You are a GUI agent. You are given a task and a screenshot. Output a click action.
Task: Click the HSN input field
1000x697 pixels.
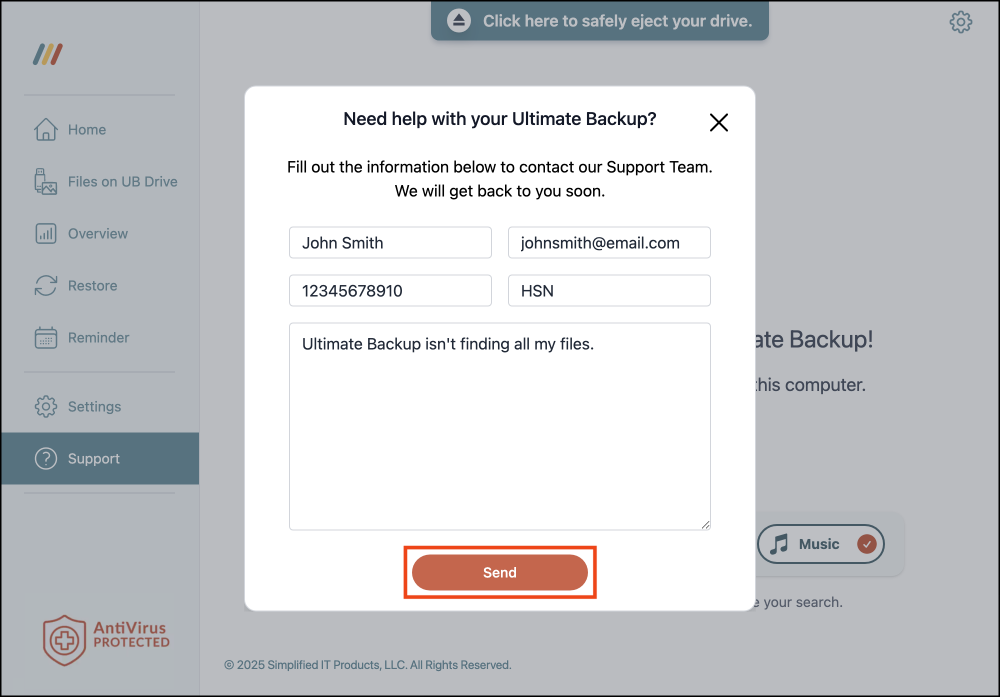point(609,291)
